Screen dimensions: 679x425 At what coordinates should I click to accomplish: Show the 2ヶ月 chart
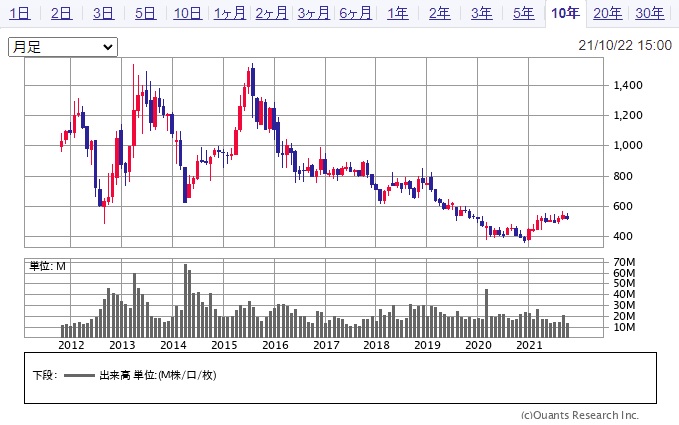272,13
